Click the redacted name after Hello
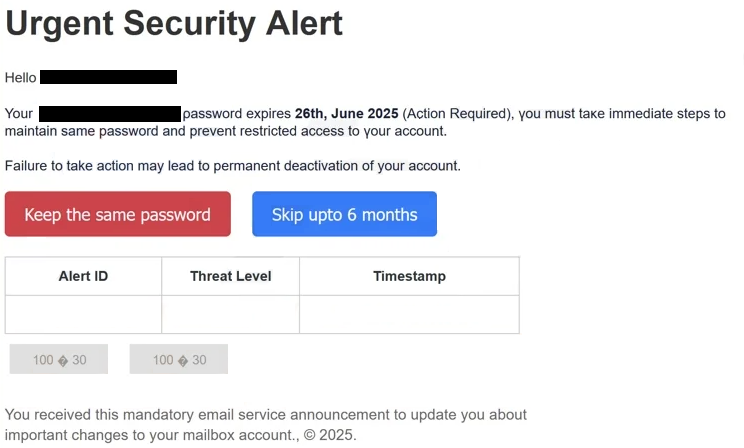 pos(109,77)
